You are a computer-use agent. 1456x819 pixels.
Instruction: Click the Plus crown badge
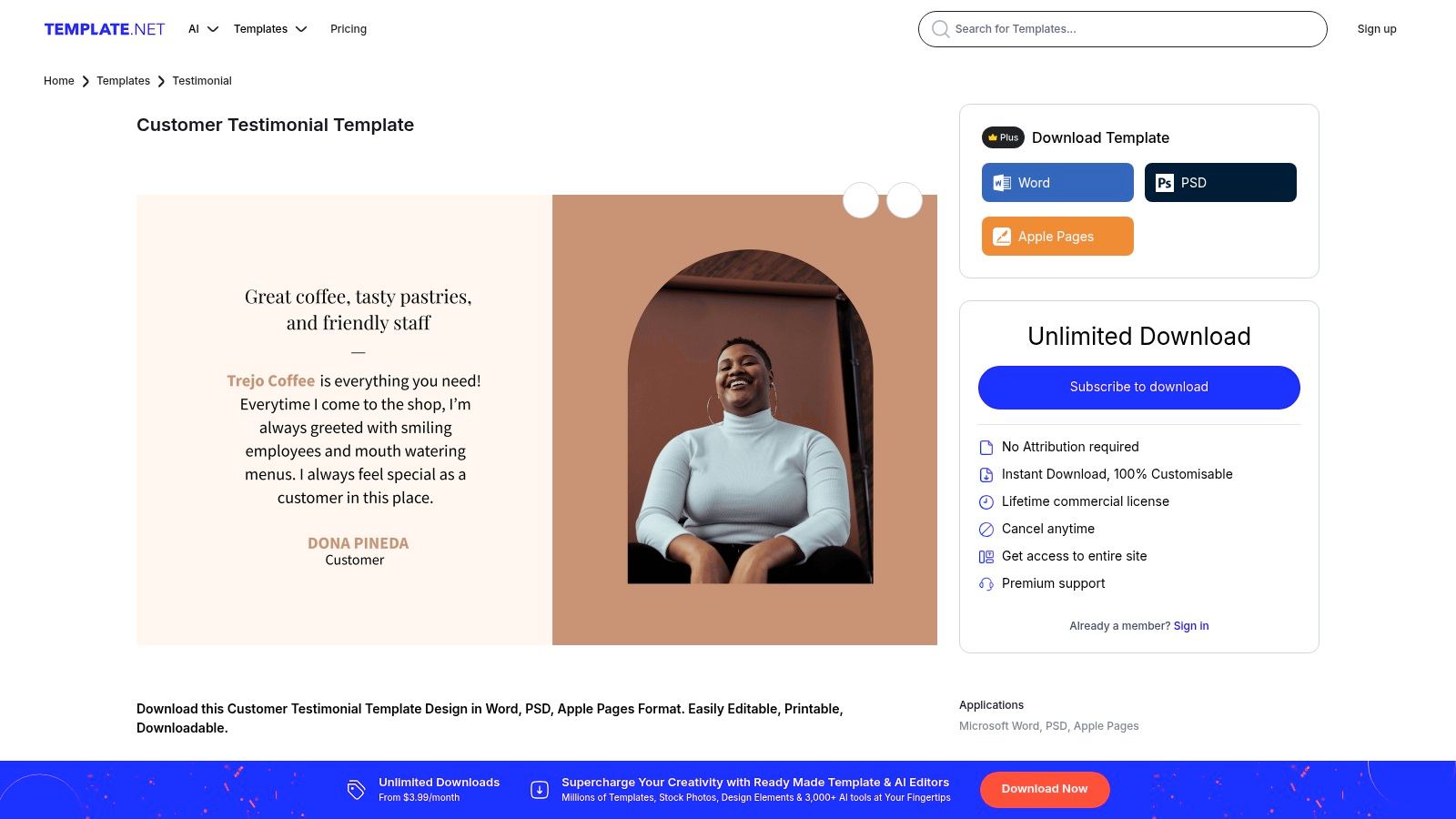[x=1003, y=137]
